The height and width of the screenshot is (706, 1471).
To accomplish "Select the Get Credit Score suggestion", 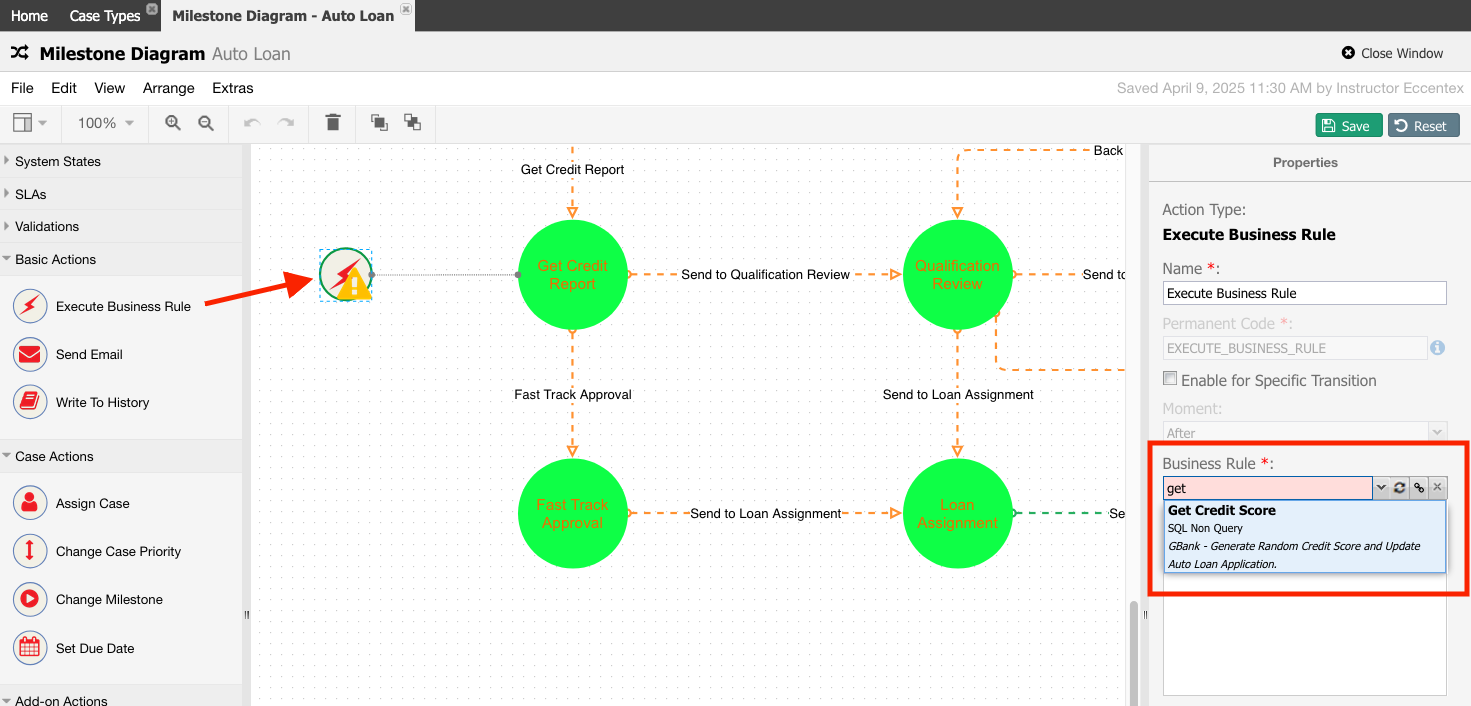I will tap(1305, 537).
